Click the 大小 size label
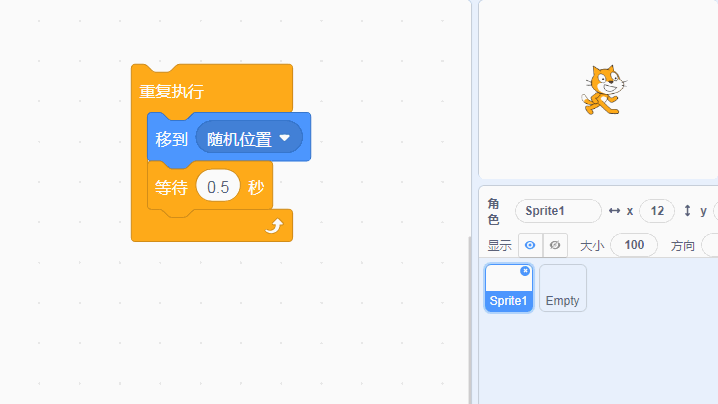 pyautogui.click(x=592, y=246)
